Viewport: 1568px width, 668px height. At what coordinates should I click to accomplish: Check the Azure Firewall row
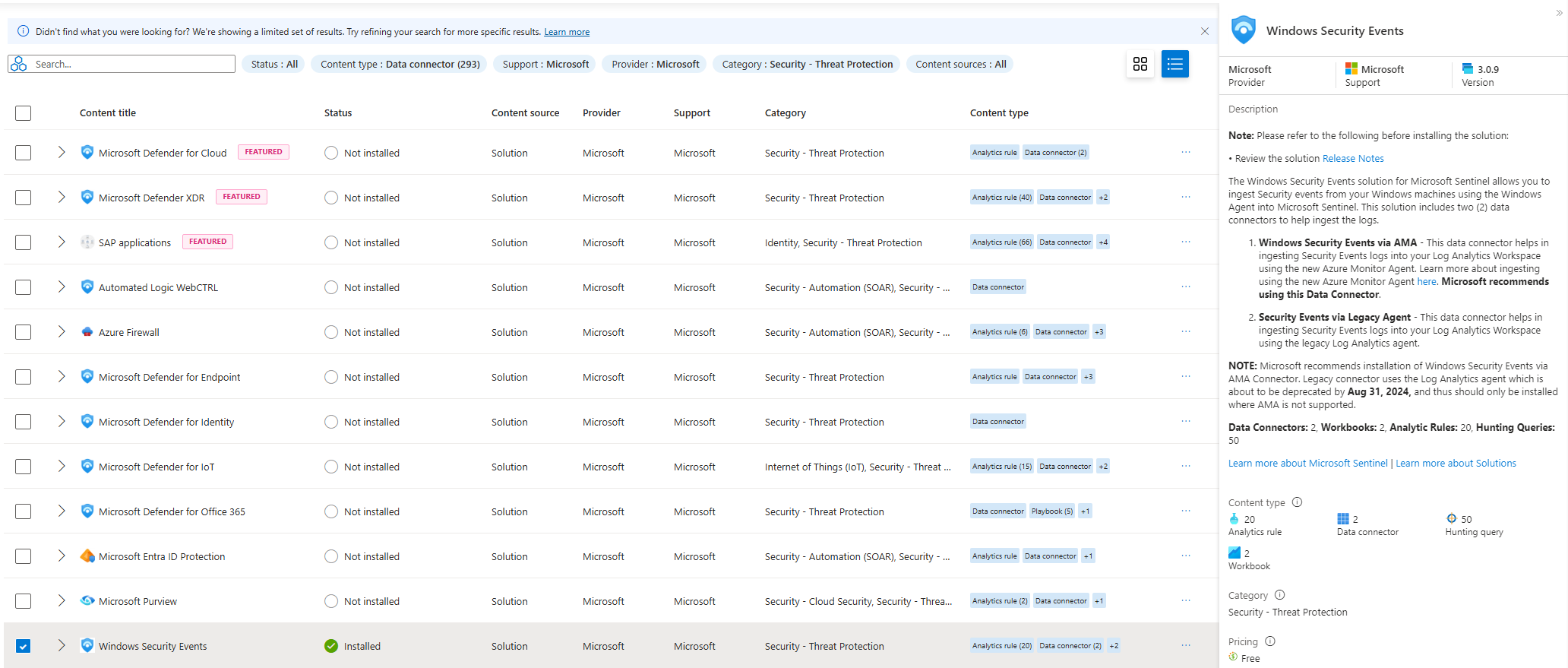point(24,332)
